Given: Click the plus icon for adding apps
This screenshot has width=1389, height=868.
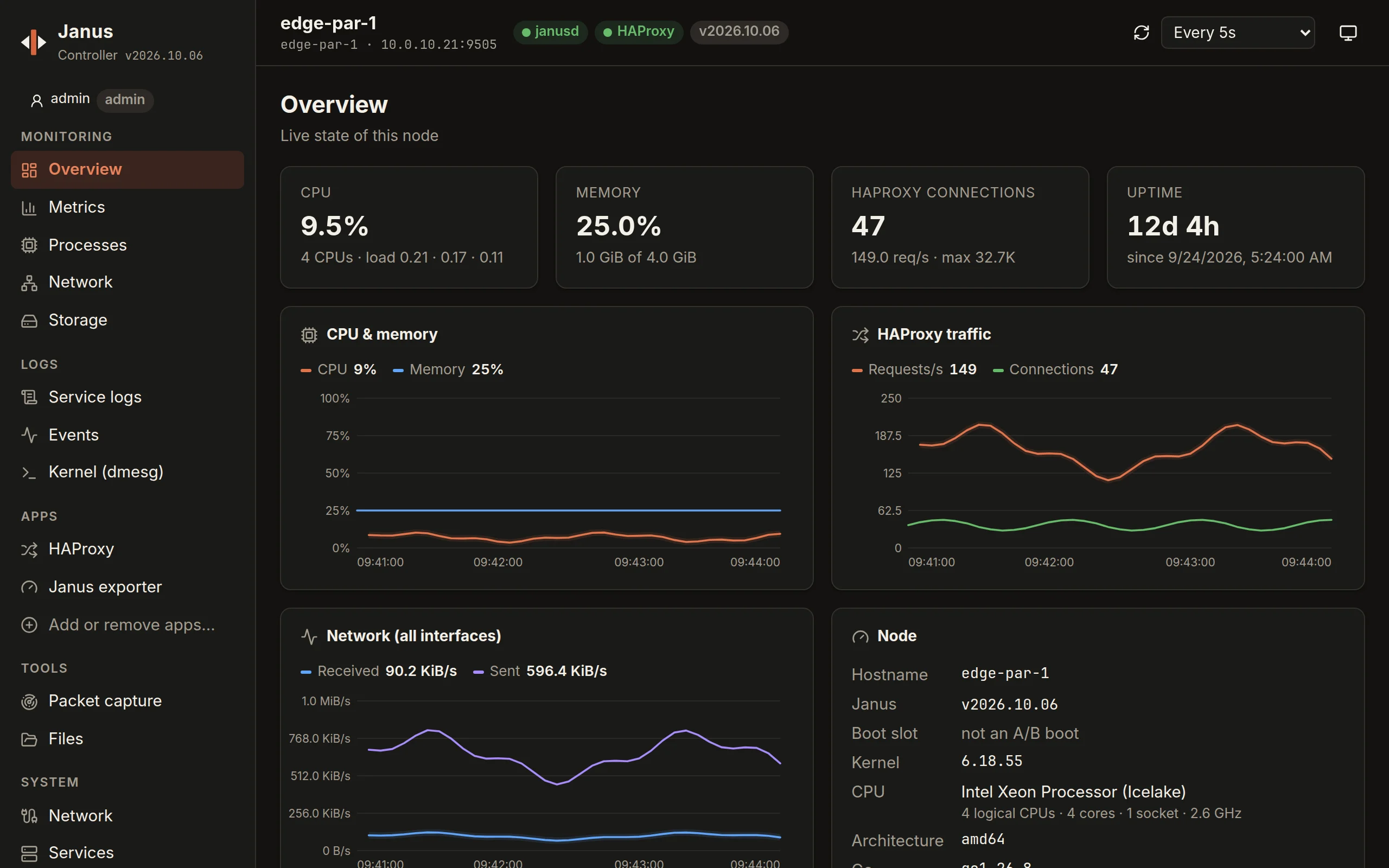Looking at the screenshot, I should click(29, 624).
